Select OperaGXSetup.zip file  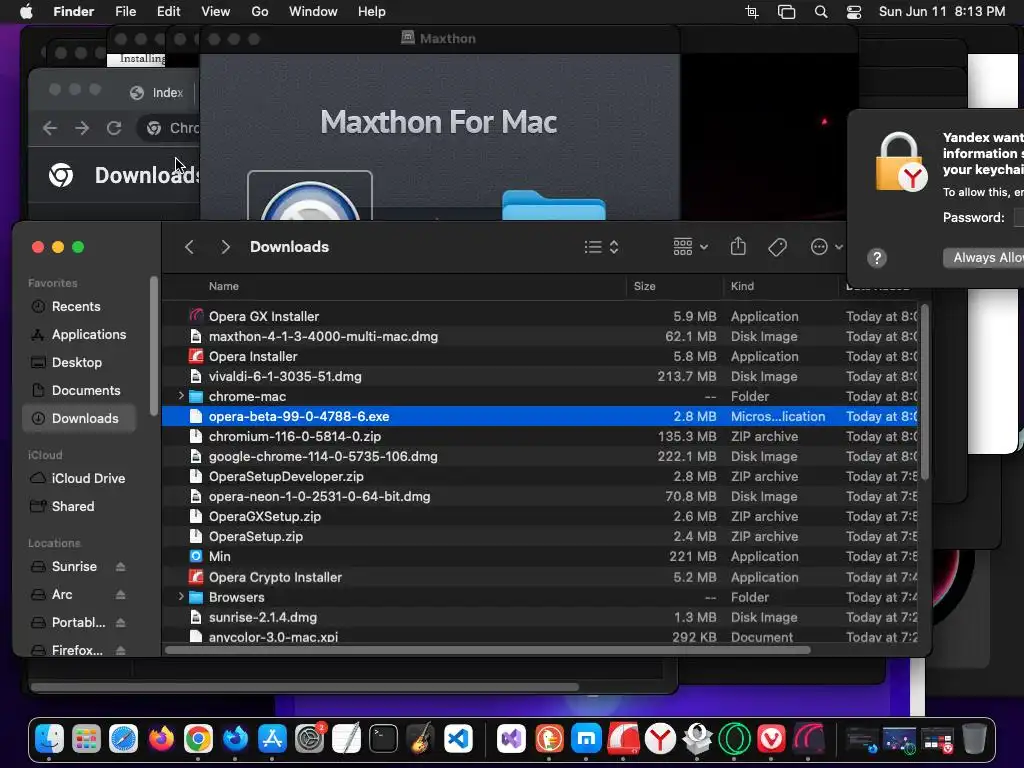coord(539,517)
